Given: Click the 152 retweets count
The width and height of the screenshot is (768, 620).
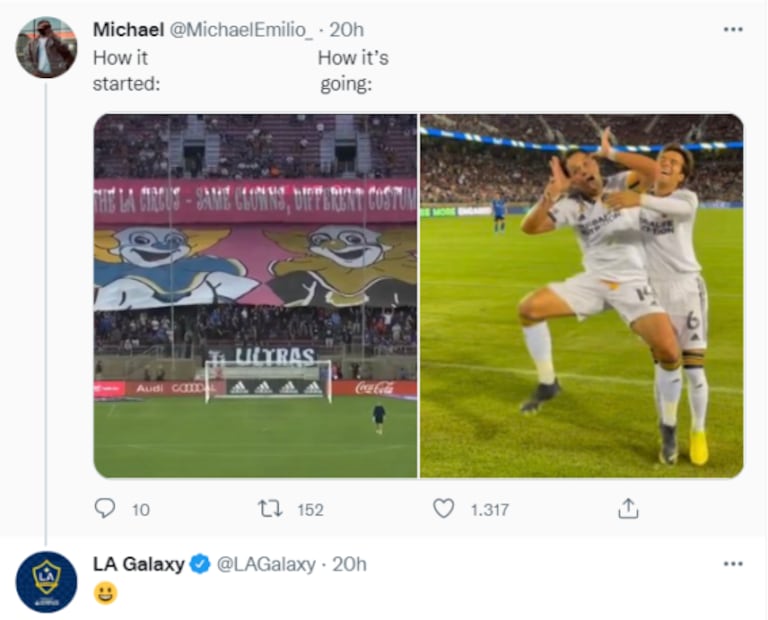Looking at the screenshot, I should pyautogui.click(x=310, y=510).
